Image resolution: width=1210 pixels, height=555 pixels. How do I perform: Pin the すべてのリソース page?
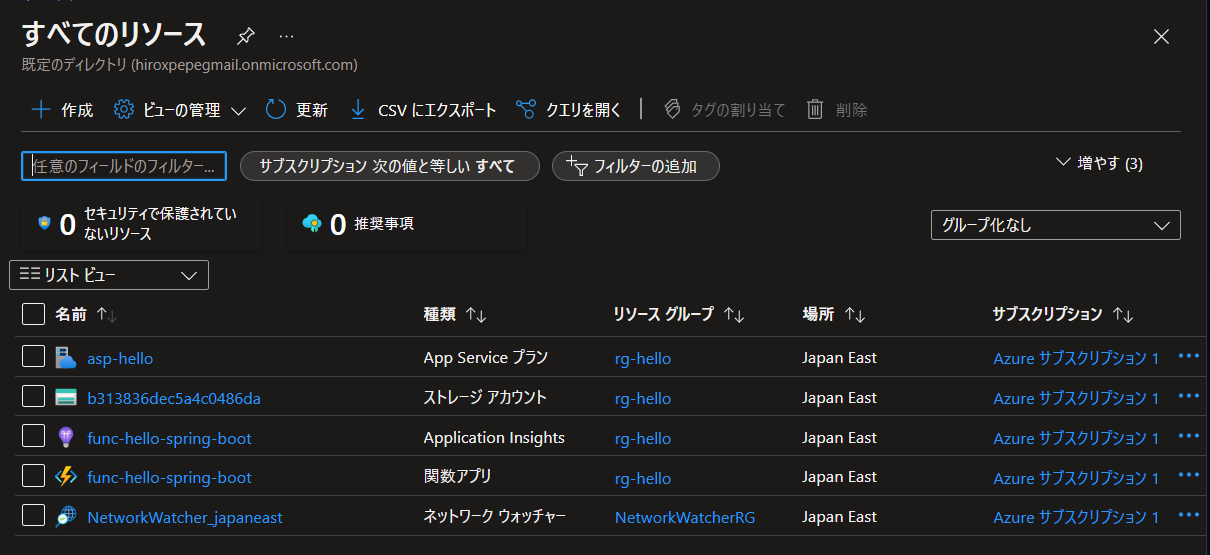coord(245,36)
